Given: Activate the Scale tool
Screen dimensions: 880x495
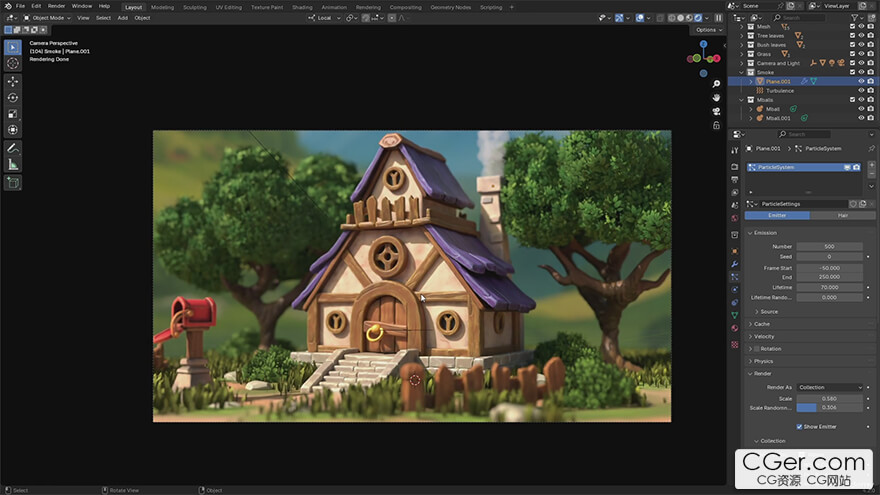Looking at the screenshot, I should coord(13,113).
